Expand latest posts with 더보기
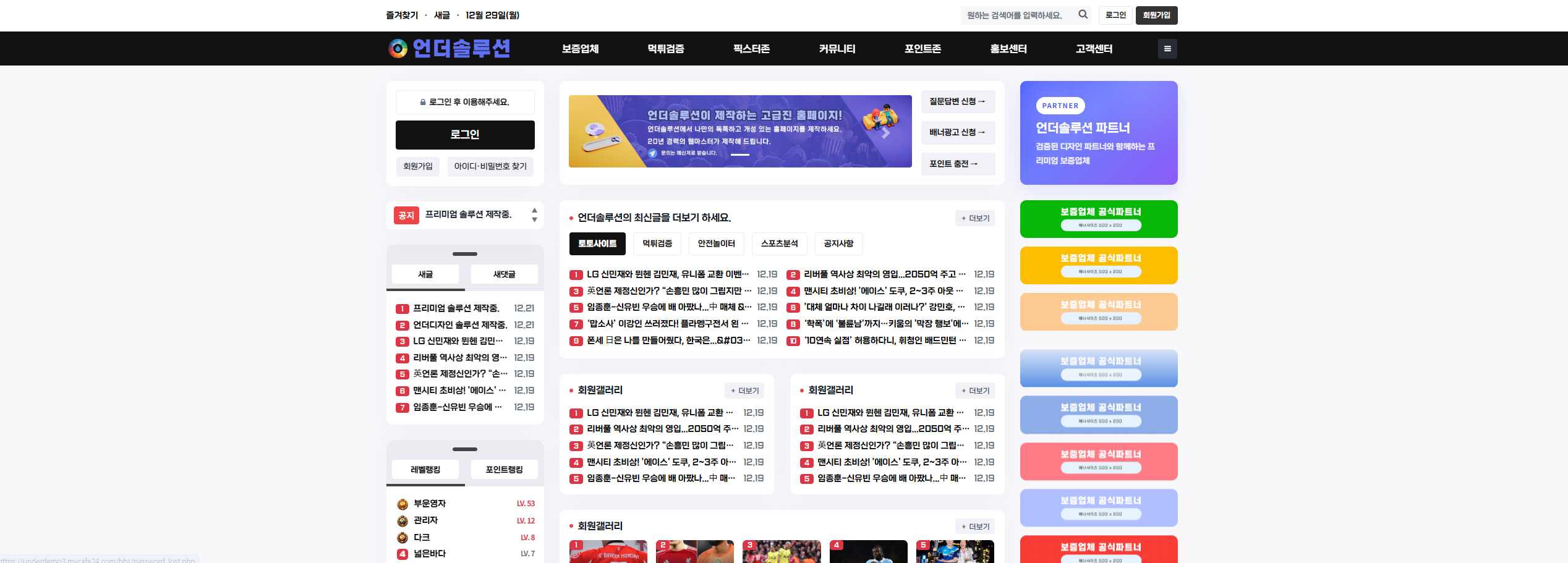Viewport: 1568px width, 563px height. tap(975, 218)
